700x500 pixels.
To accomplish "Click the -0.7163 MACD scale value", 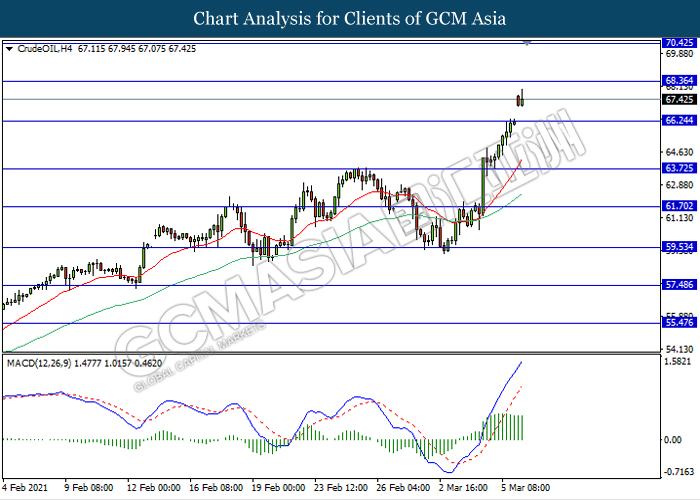I will click(x=679, y=472).
